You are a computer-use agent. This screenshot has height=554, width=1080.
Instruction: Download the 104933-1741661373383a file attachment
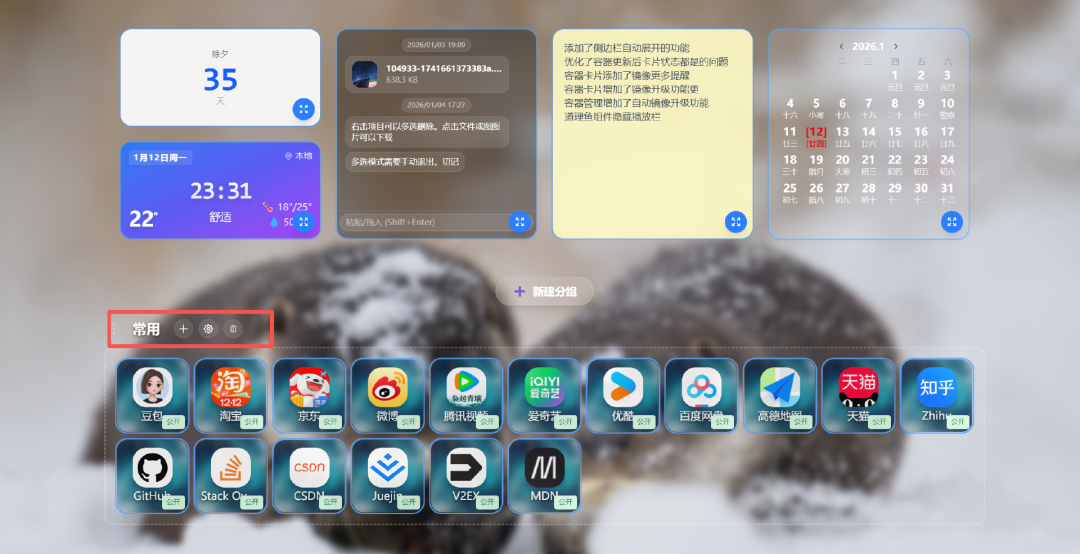427,74
